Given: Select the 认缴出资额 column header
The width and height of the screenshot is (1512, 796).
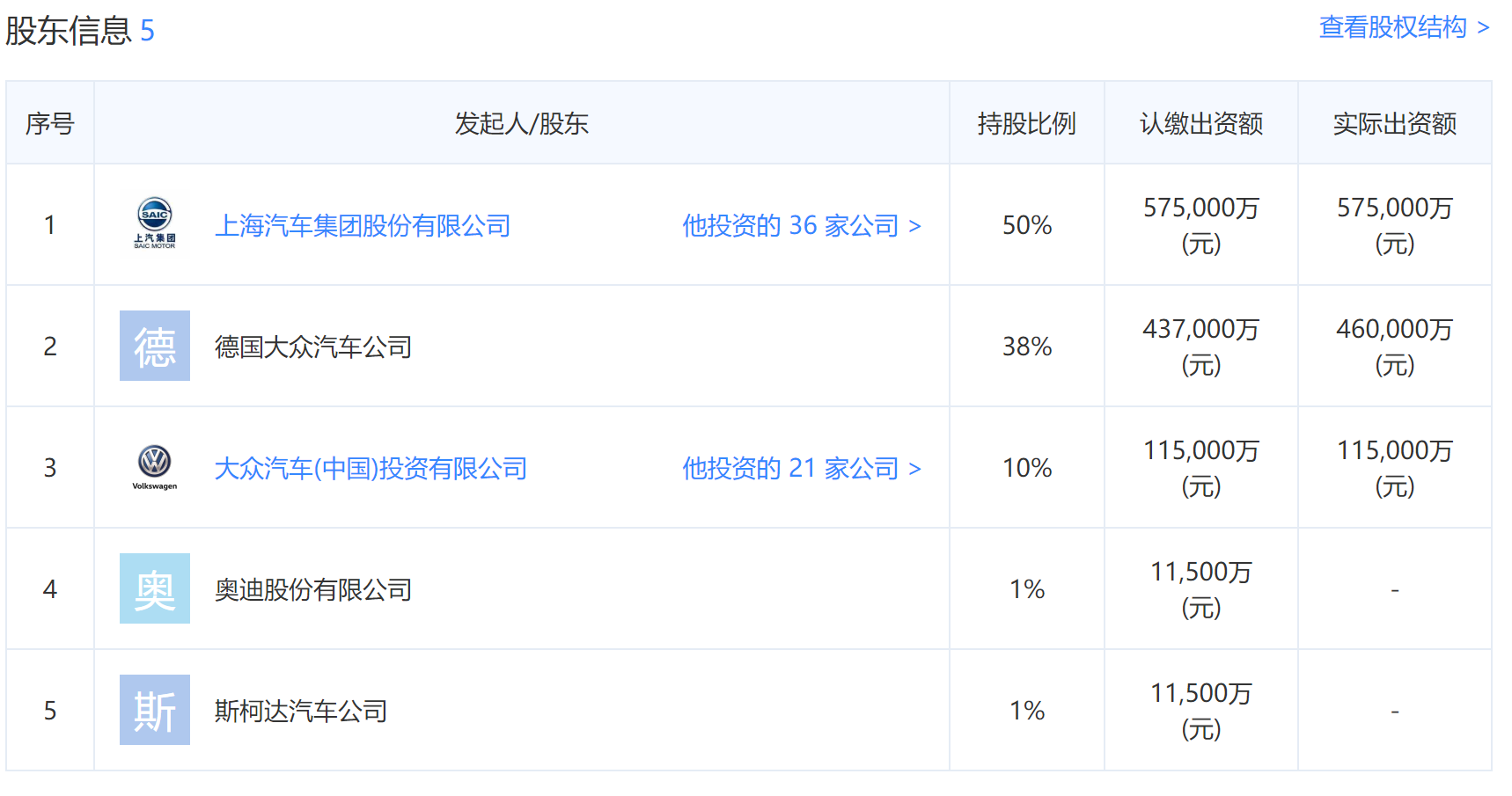Looking at the screenshot, I should (x=1200, y=124).
